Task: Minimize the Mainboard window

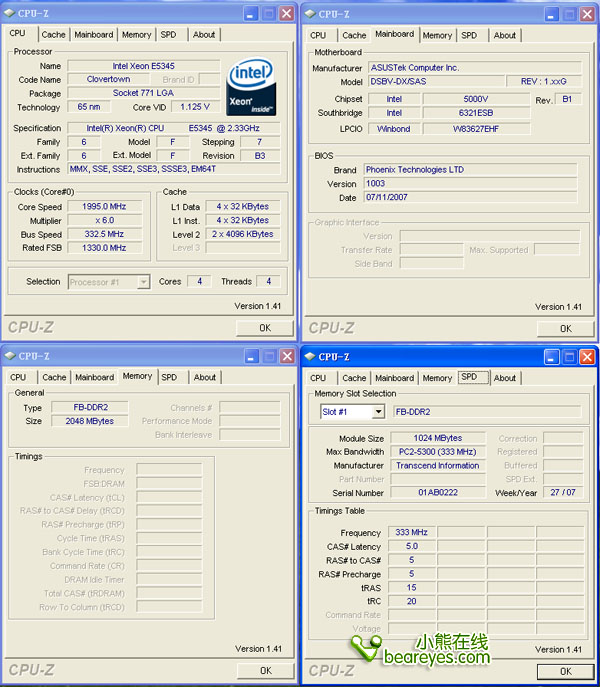Action: point(551,14)
